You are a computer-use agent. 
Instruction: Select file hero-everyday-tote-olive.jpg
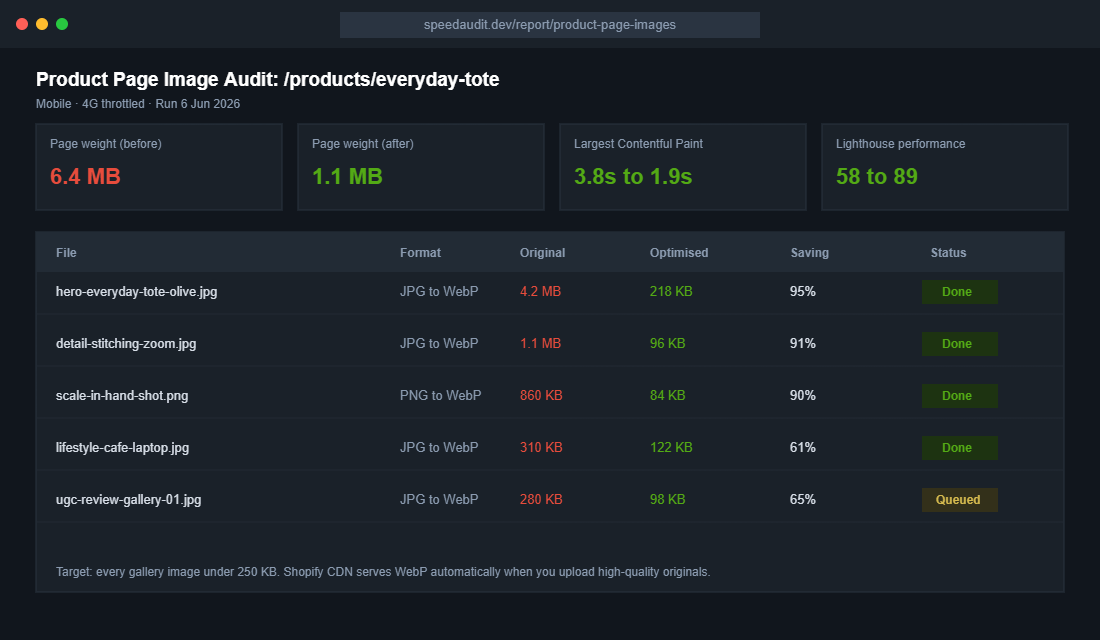136,292
